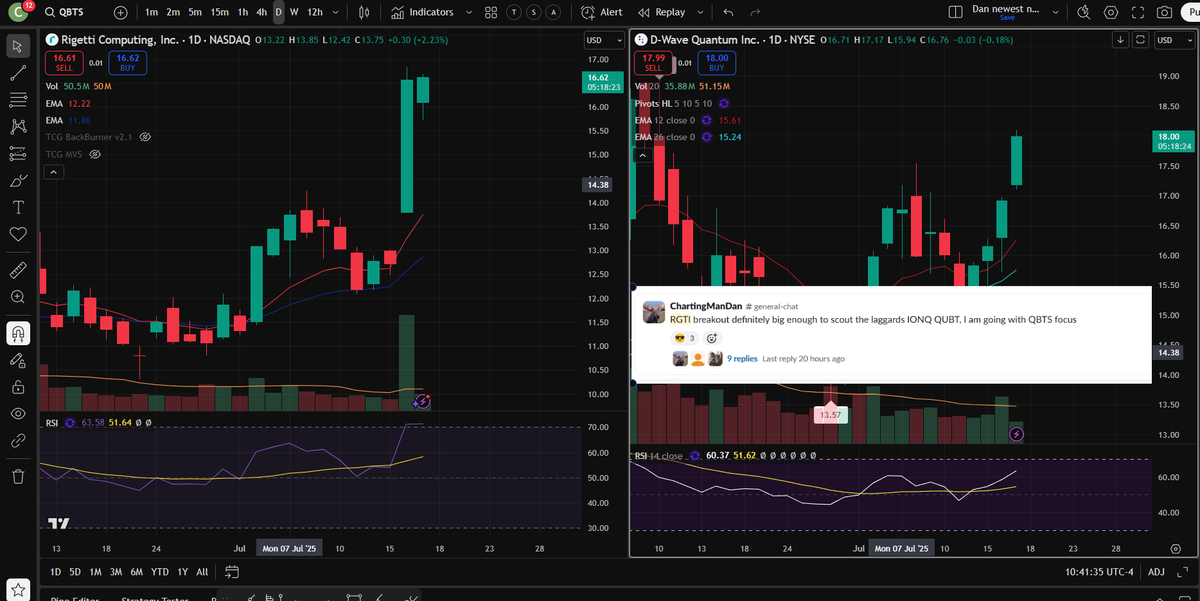This screenshot has height=601, width=1200.
Task: Select the 4h timeframe
Action: tap(261, 13)
